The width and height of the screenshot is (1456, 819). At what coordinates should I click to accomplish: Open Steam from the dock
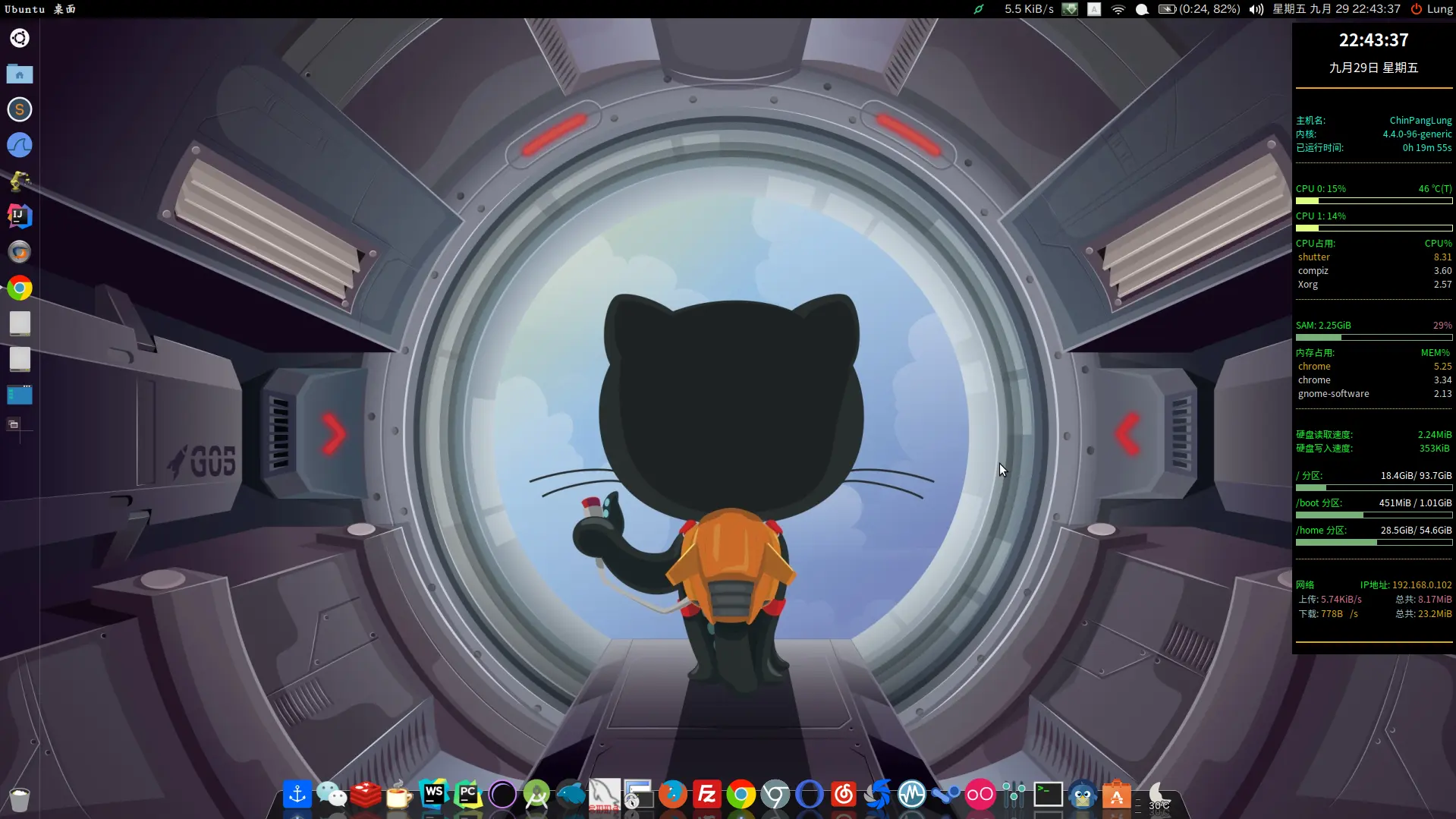click(x=945, y=795)
